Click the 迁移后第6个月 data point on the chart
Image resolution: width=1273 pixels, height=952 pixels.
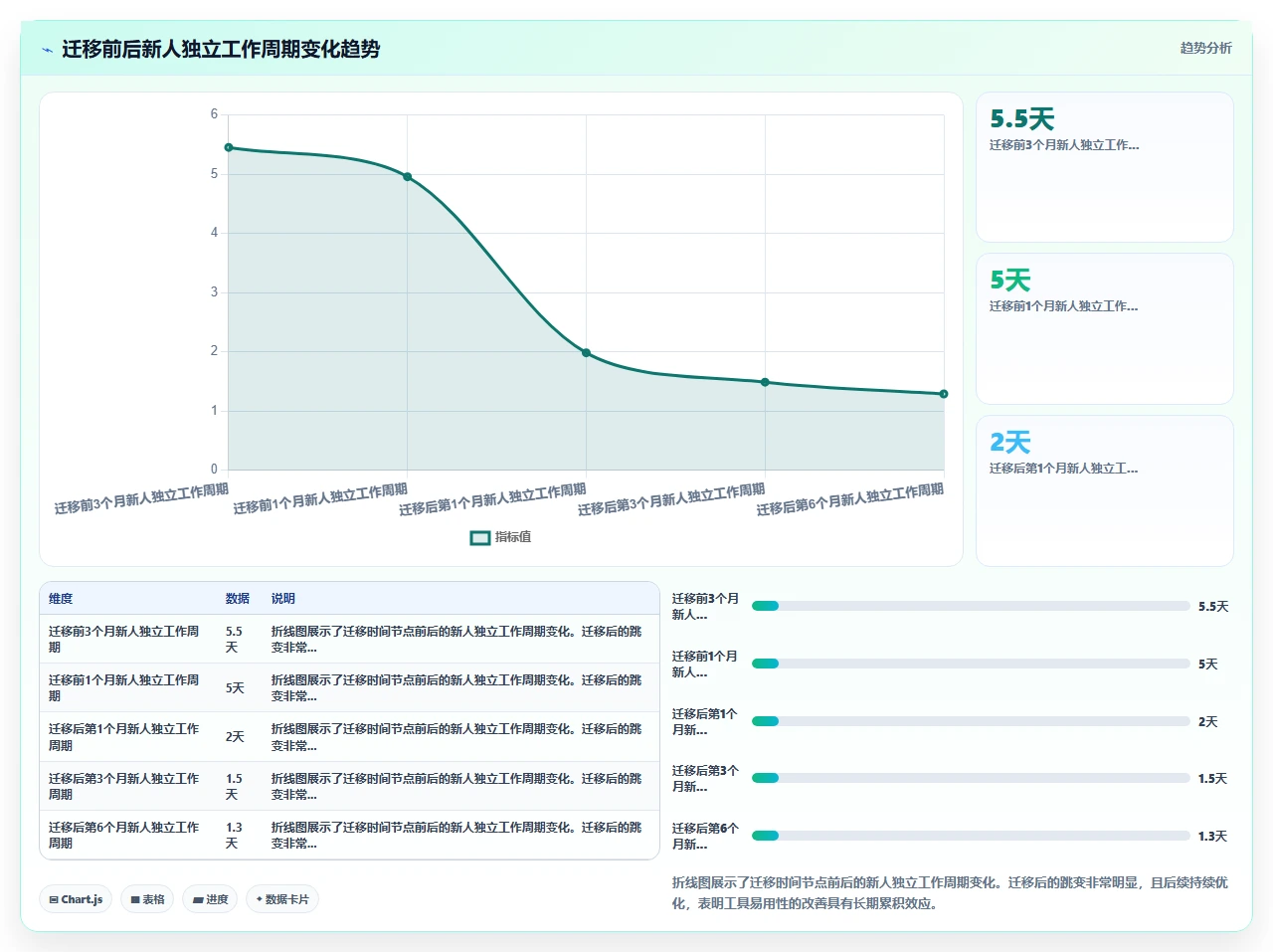coord(944,394)
